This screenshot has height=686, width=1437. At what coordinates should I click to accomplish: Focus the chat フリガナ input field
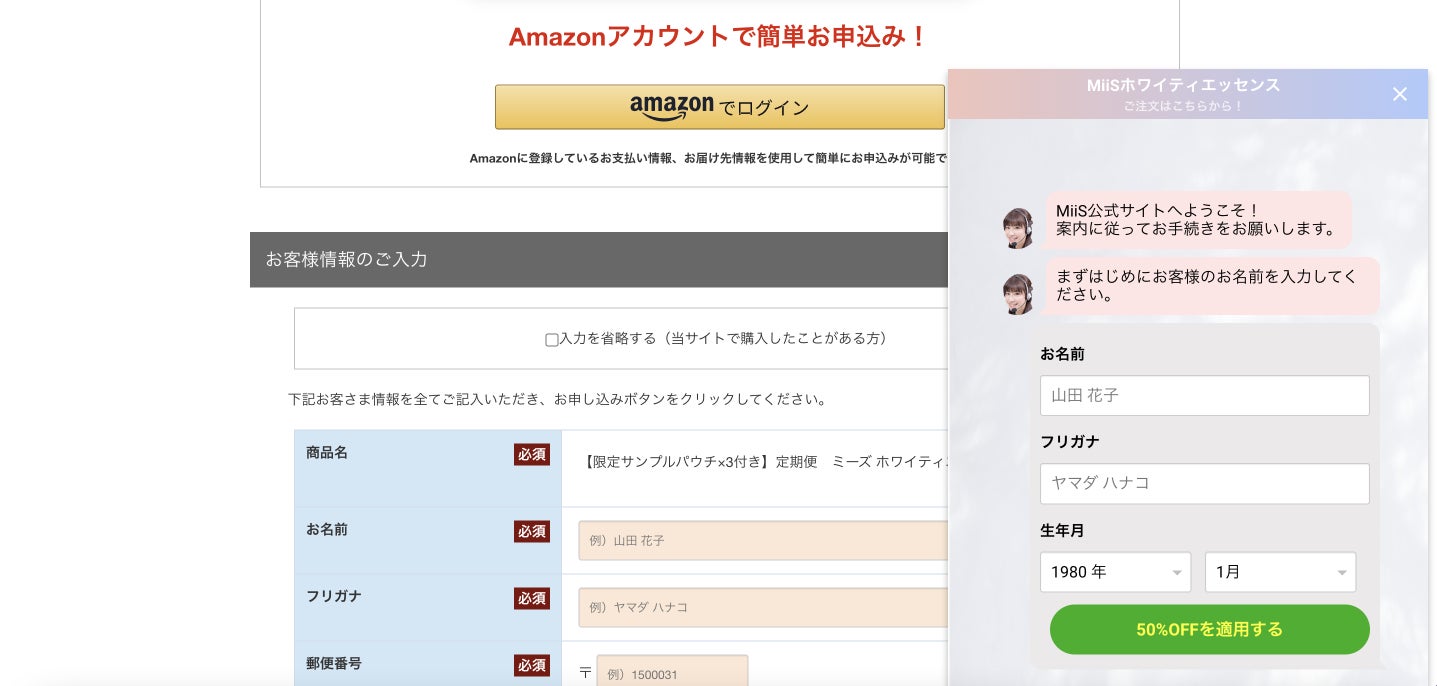(x=1204, y=483)
